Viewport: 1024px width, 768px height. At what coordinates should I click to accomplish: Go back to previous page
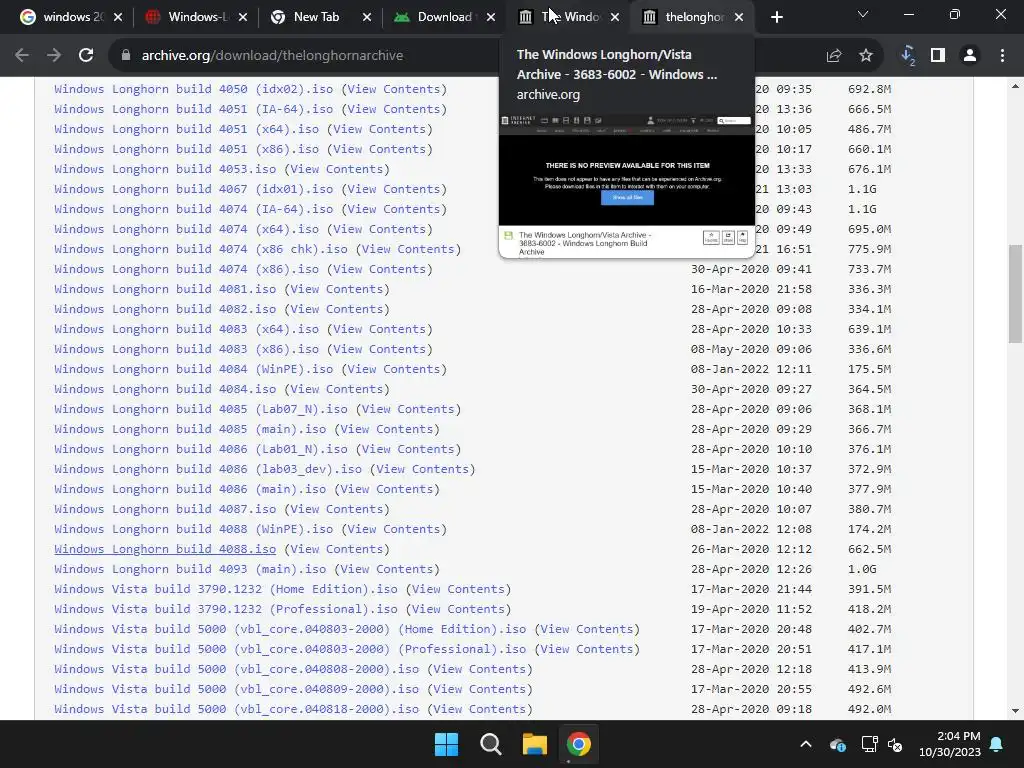coord(22,56)
